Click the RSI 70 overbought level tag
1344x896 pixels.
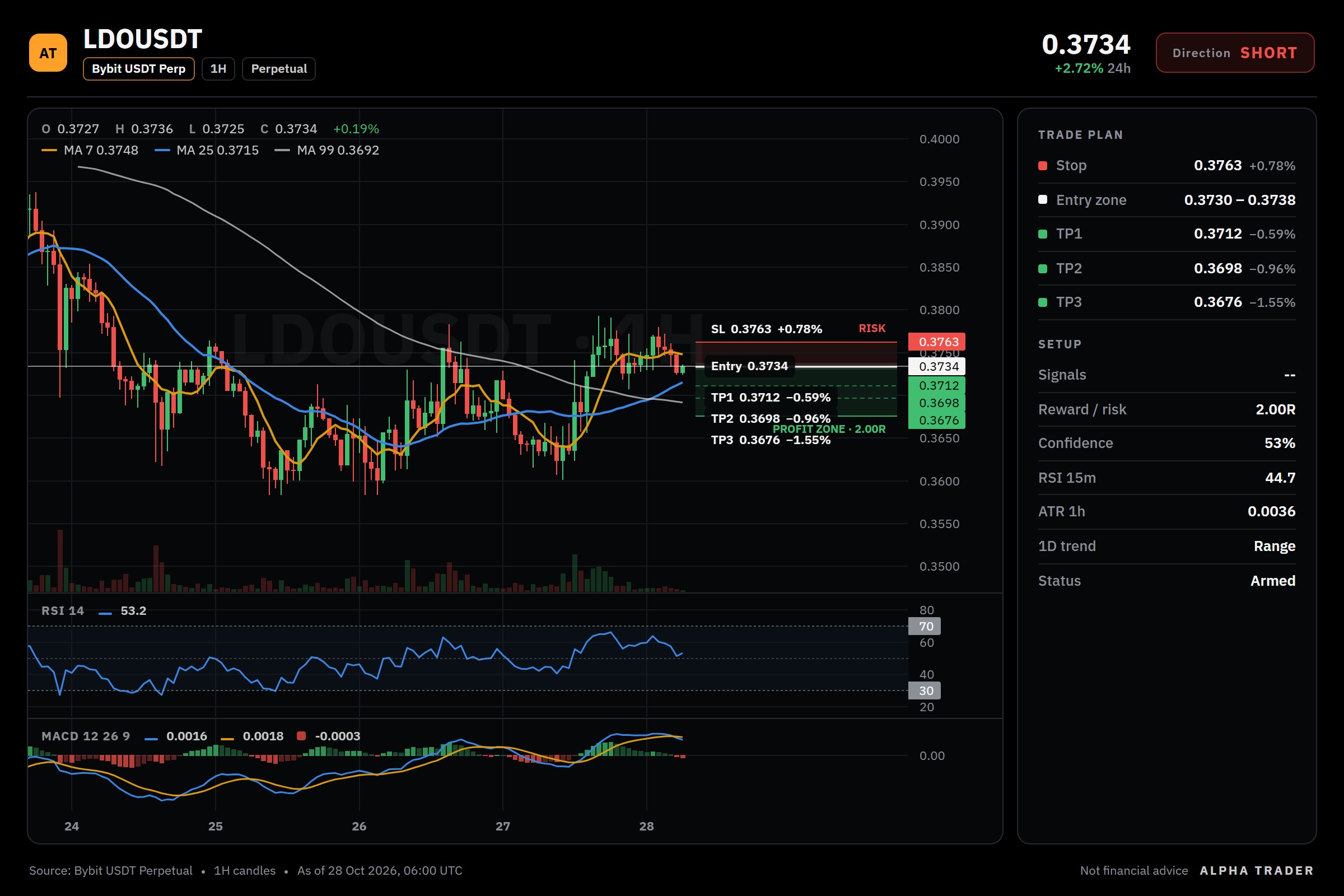click(x=925, y=626)
